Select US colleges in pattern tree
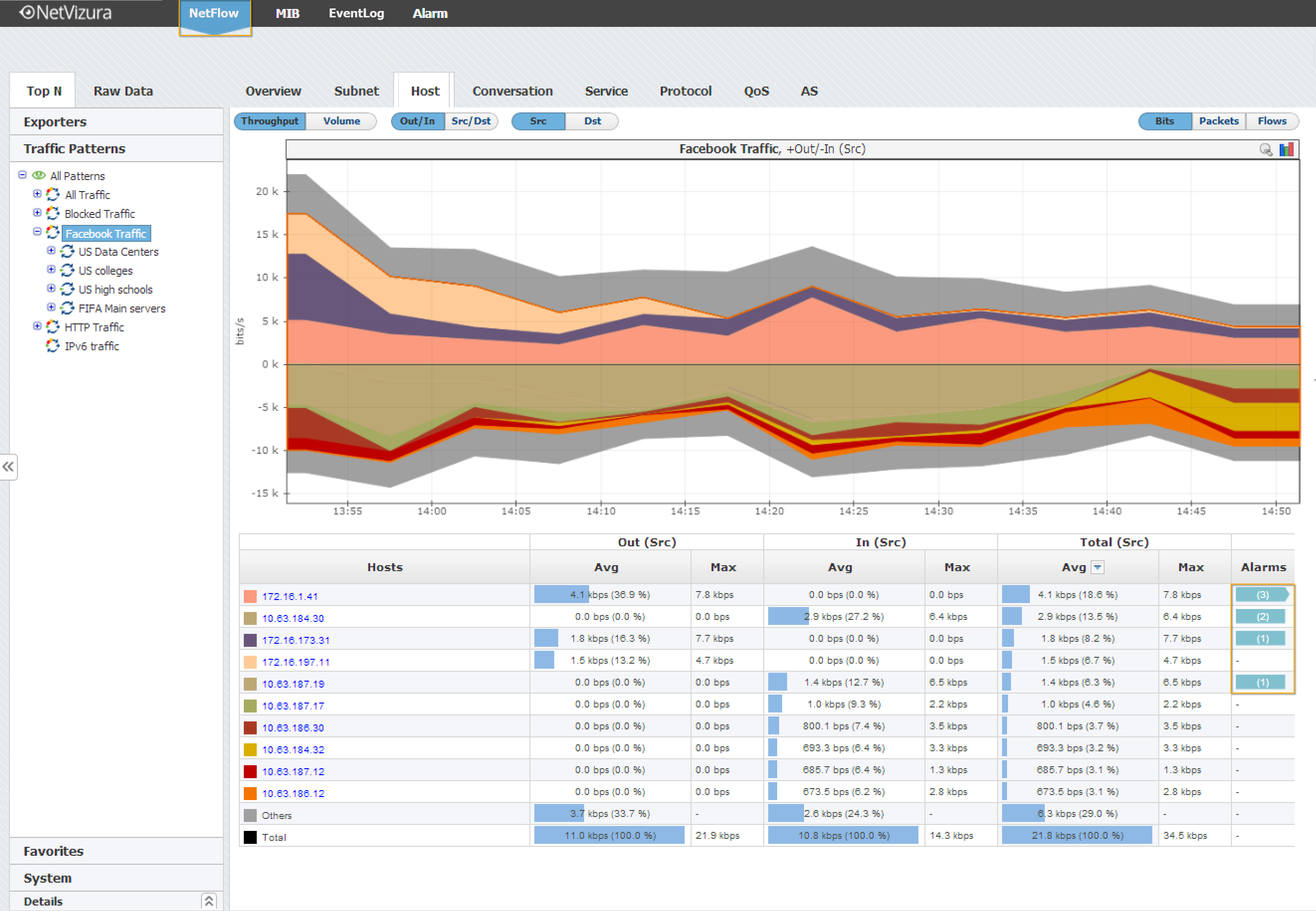 pyautogui.click(x=105, y=271)
